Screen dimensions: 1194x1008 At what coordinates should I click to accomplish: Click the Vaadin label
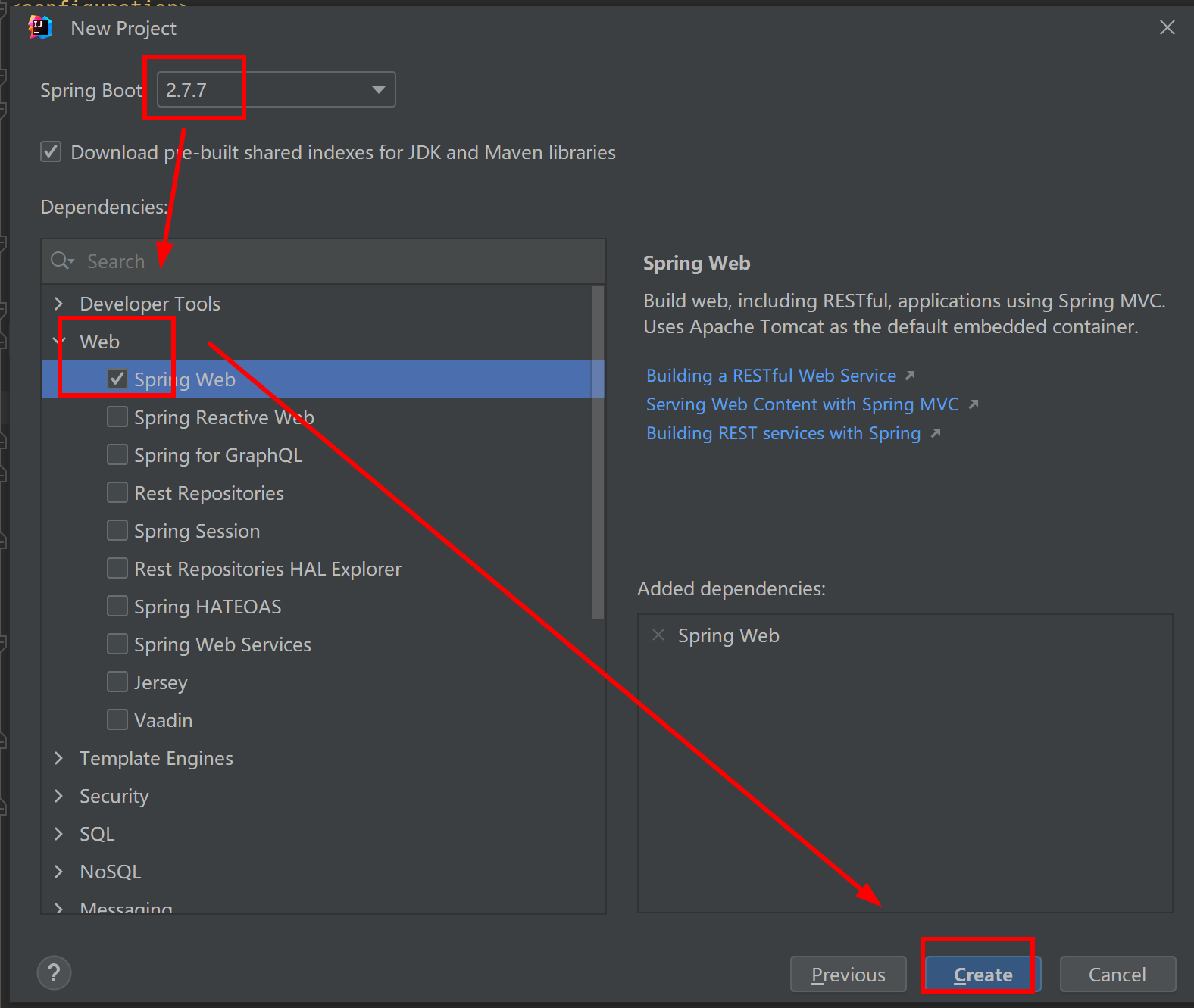point(164,720)
